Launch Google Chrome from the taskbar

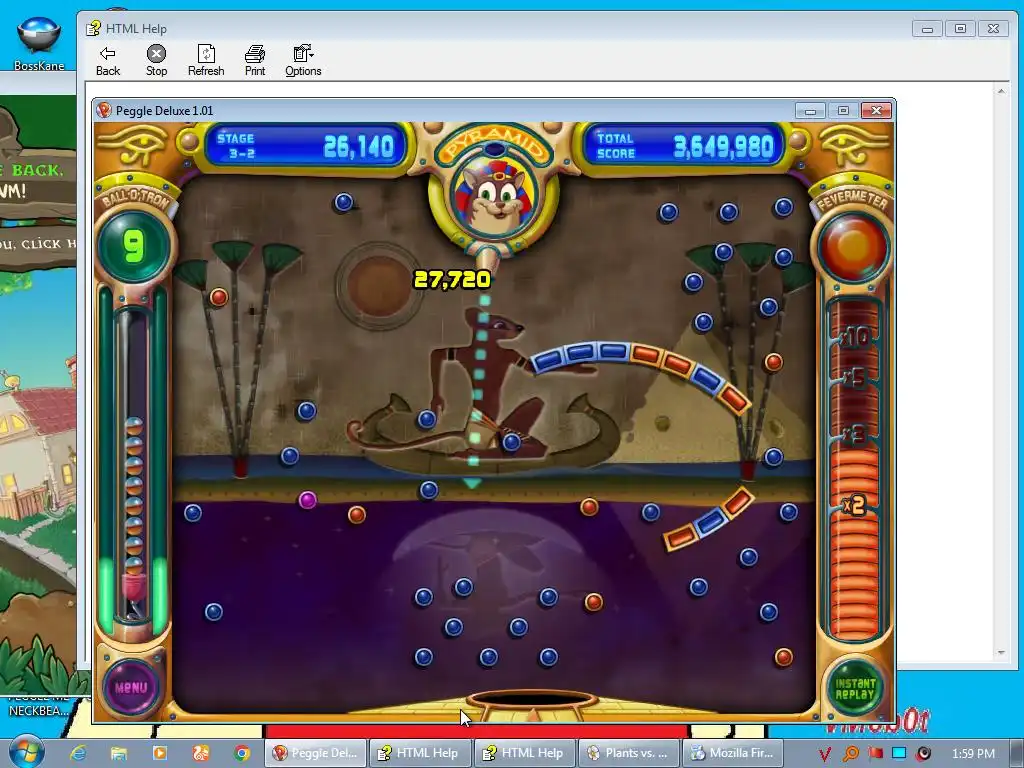pos(242,753)
